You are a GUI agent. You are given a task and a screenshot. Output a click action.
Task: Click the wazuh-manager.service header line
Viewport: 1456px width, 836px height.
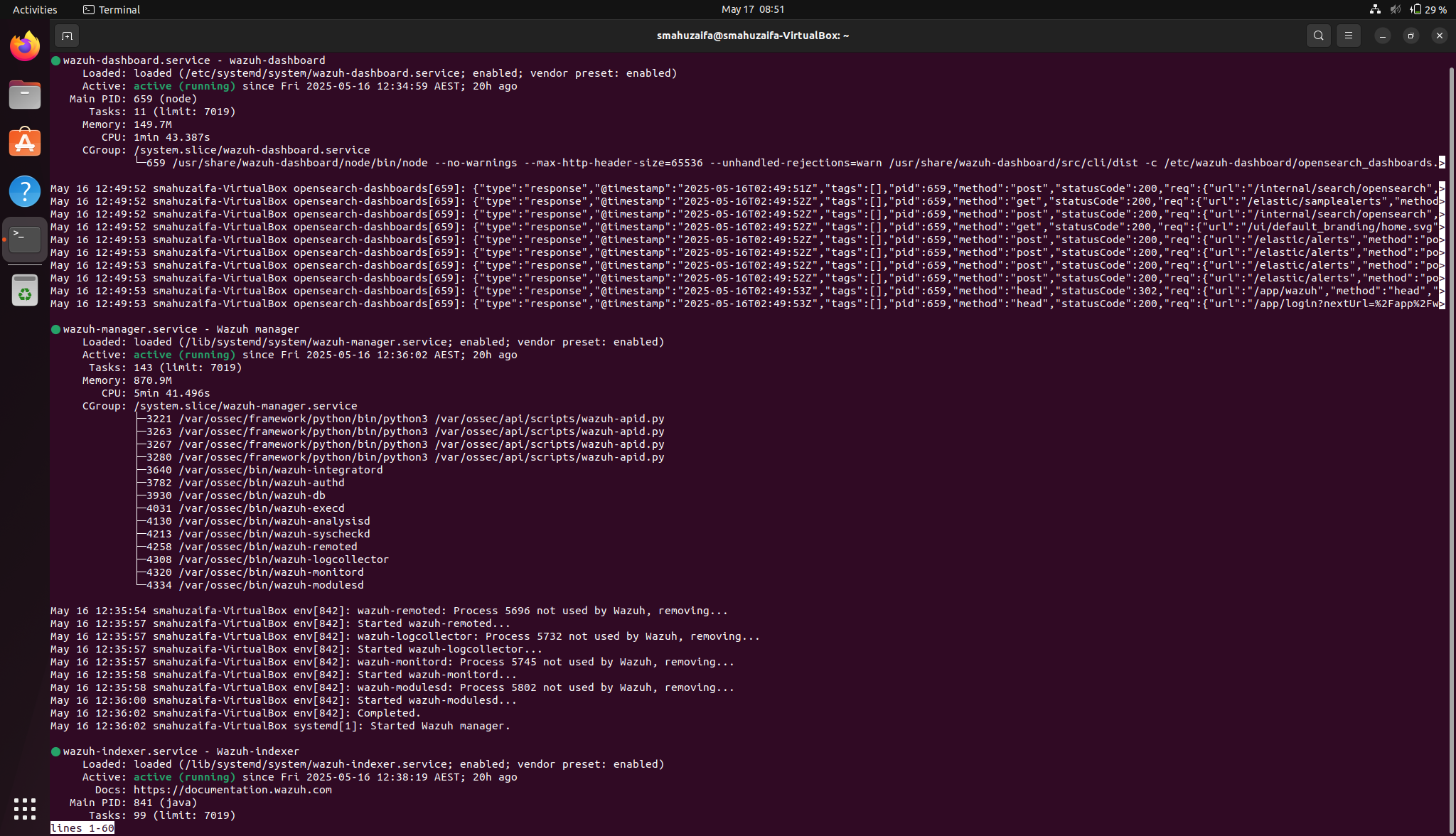click(176, 329)
